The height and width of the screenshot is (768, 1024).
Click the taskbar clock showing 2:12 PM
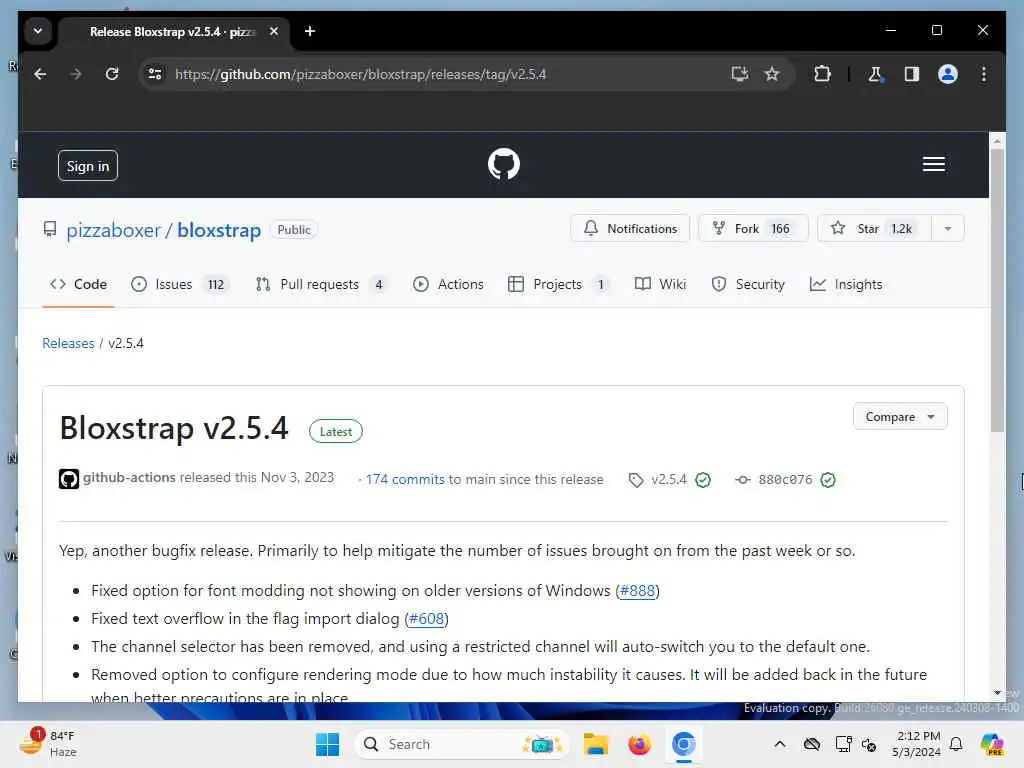pyautogui.click(x=917, y=744)
